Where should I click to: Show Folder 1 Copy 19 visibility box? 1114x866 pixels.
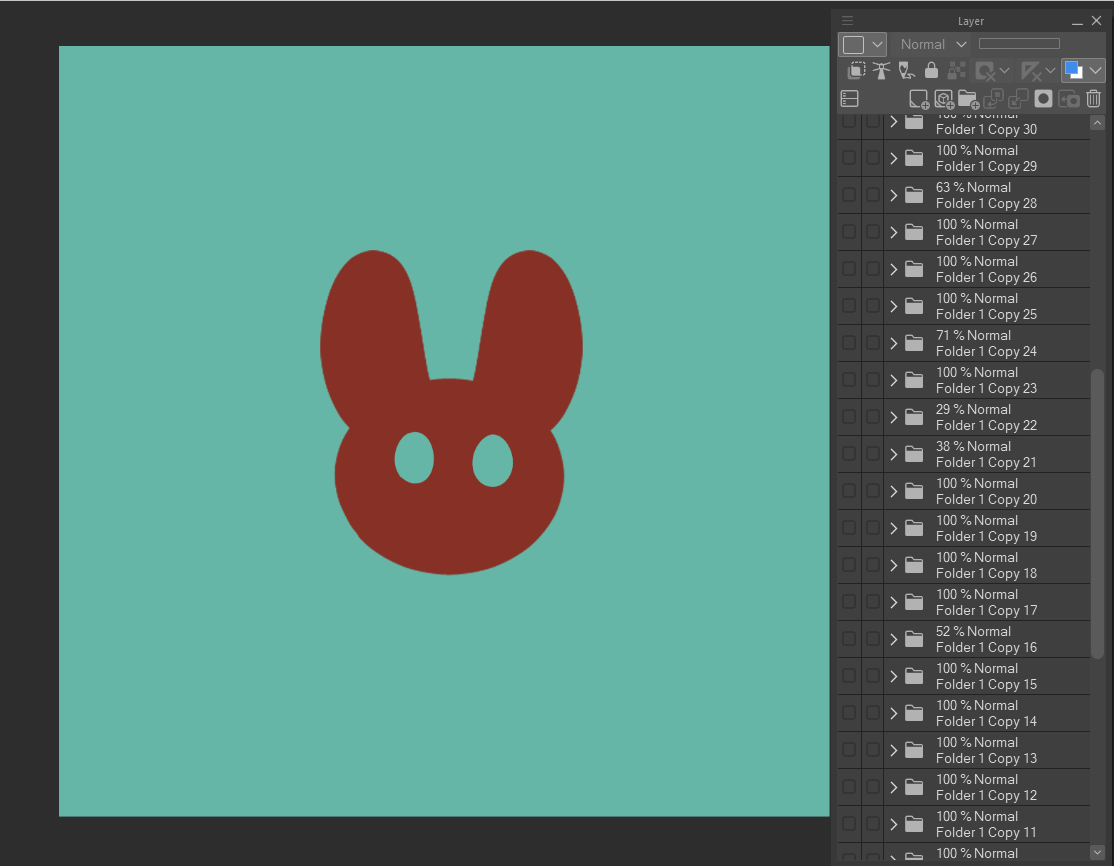pos(849,527)
